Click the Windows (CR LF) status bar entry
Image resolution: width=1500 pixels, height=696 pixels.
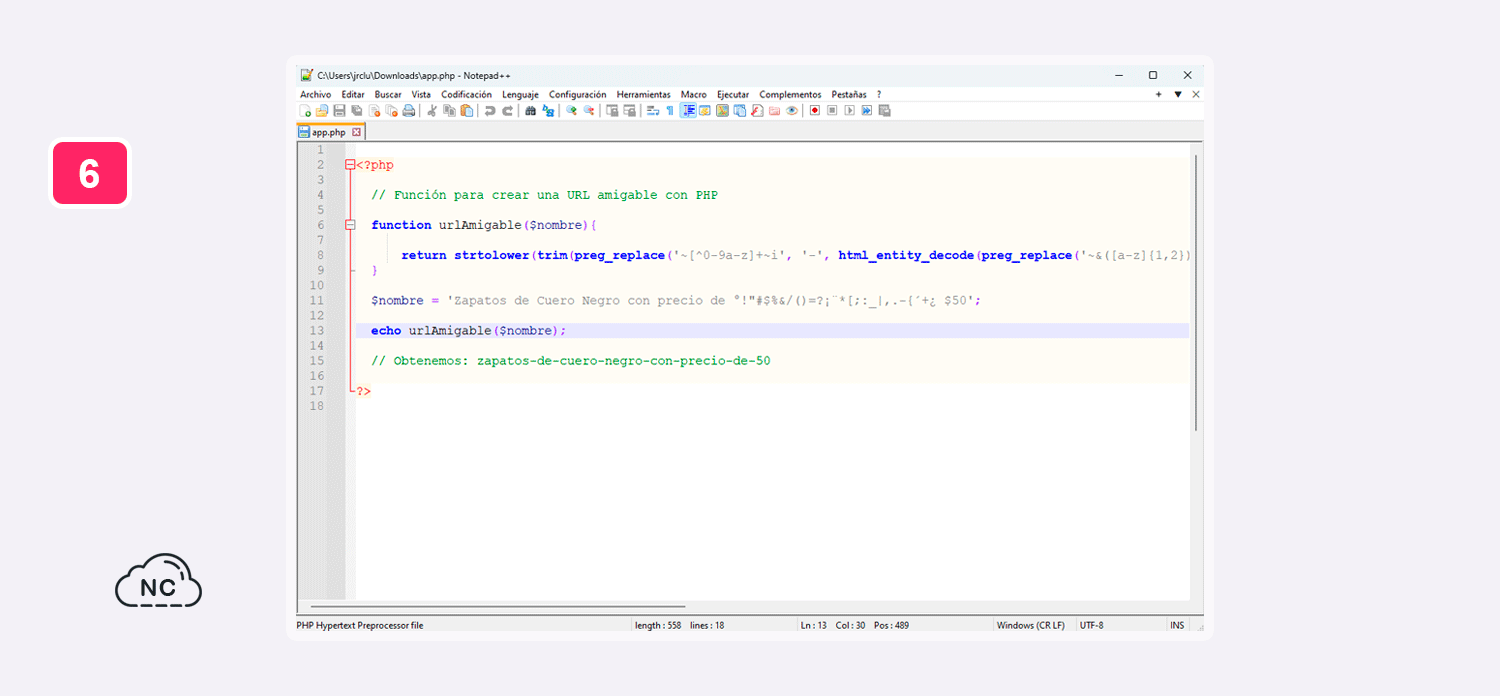point(1030,625)
